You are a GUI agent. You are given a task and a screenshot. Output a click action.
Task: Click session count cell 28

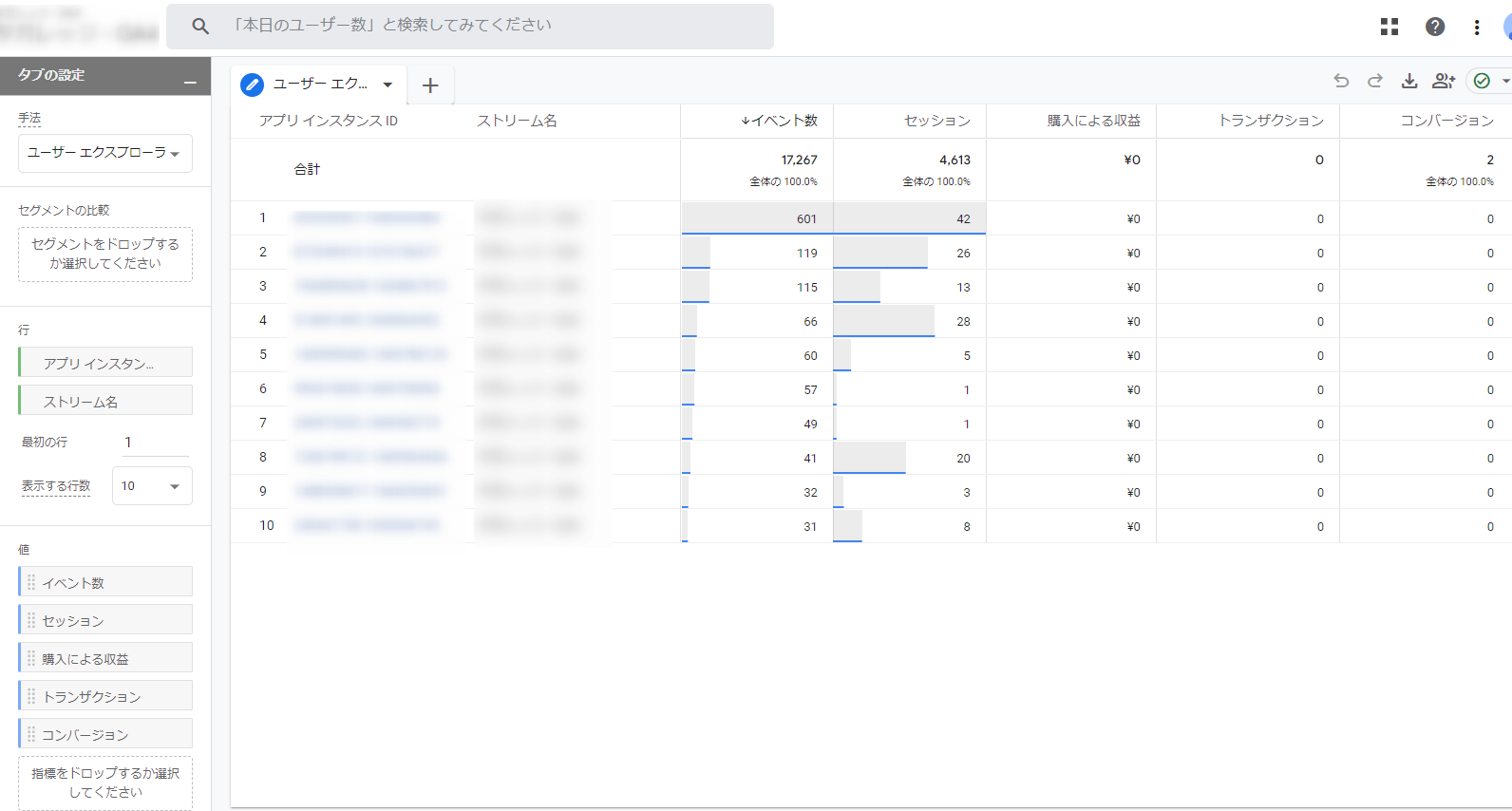[963, 322]
